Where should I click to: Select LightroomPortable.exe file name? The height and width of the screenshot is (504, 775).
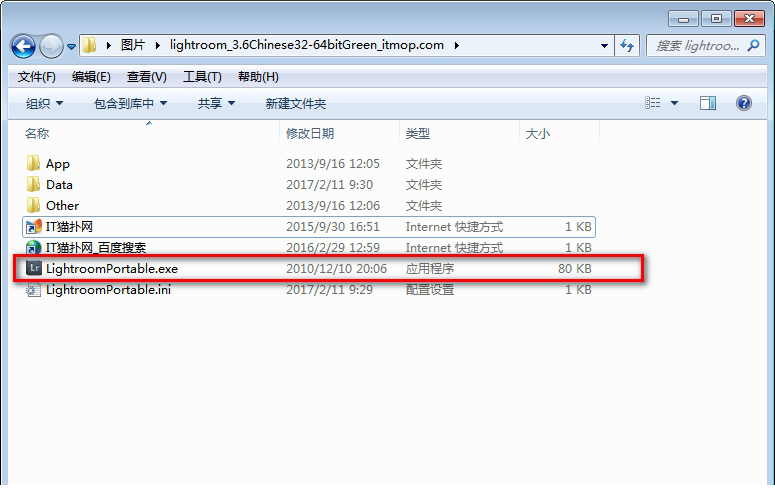[x=112, y=268]
